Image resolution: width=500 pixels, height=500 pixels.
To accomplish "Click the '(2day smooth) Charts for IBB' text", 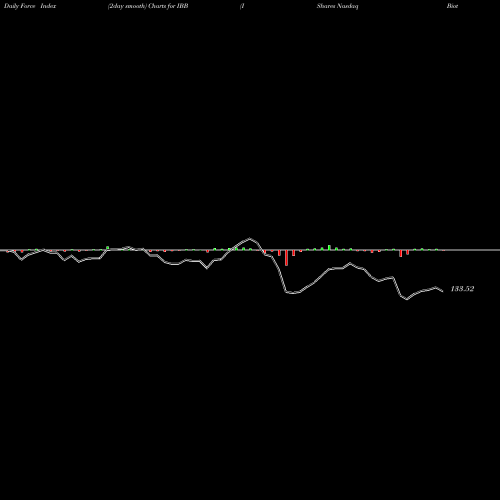I will pyautogui.click(x=148, y=6).
